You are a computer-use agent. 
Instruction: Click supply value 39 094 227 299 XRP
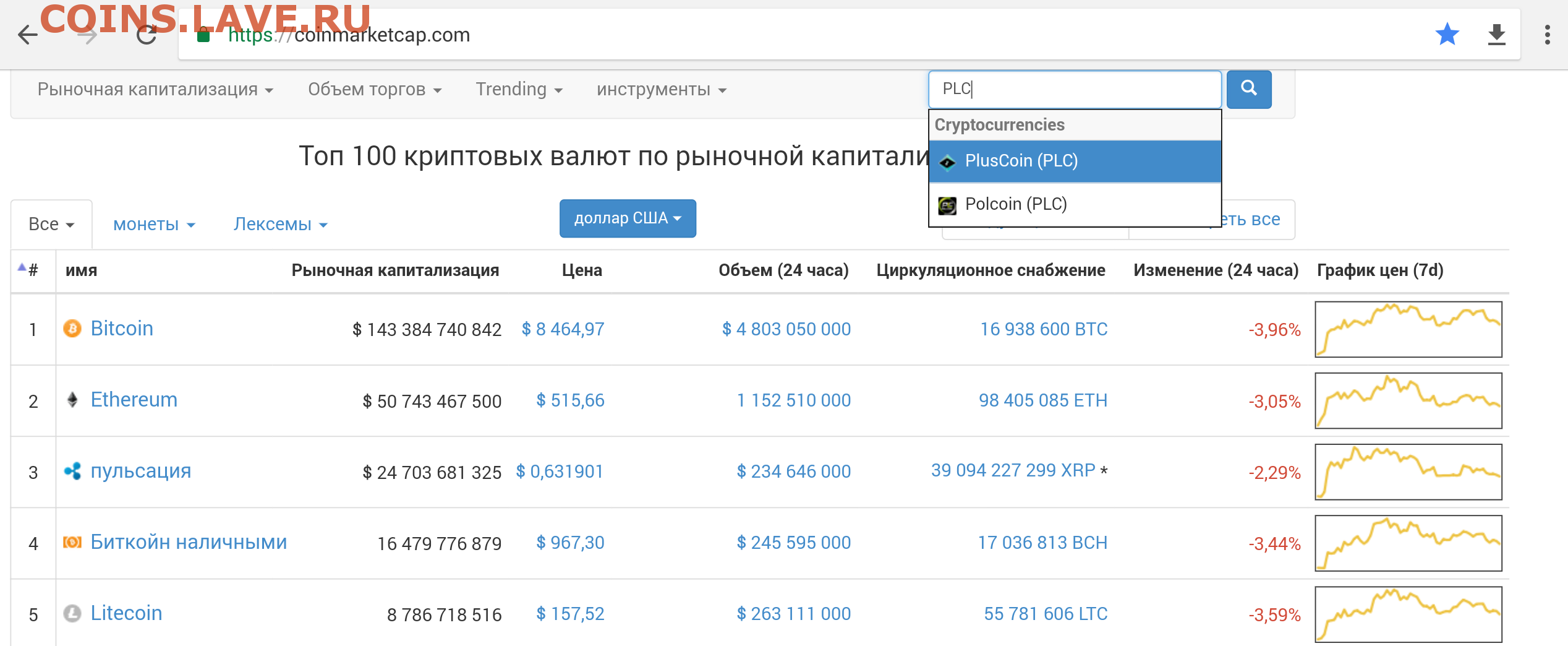[1013, 470]
